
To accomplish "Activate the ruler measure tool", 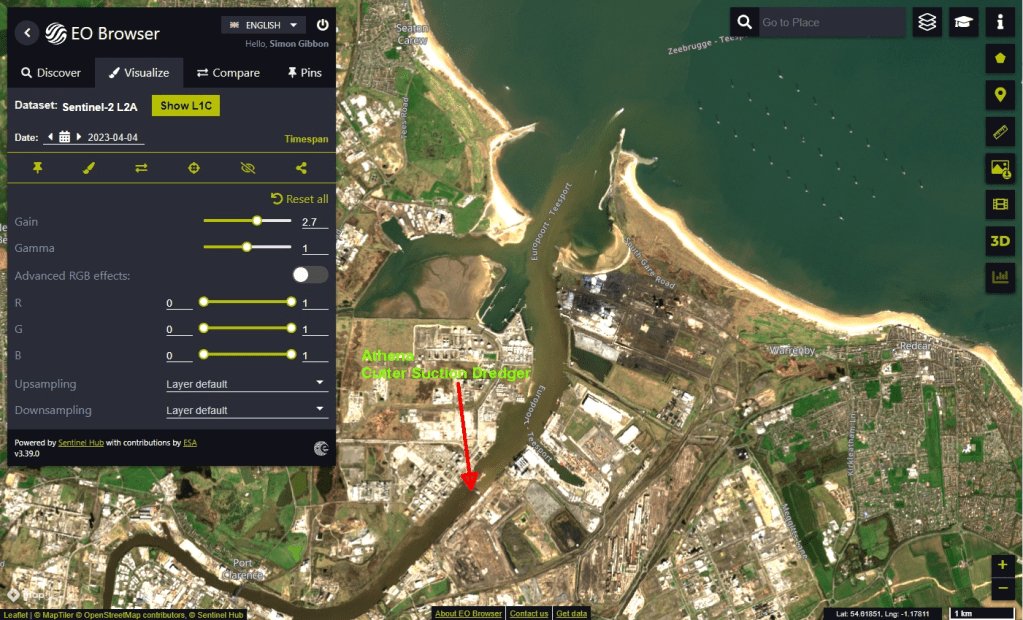I will pyautogui.click(x=1000, y=132).
